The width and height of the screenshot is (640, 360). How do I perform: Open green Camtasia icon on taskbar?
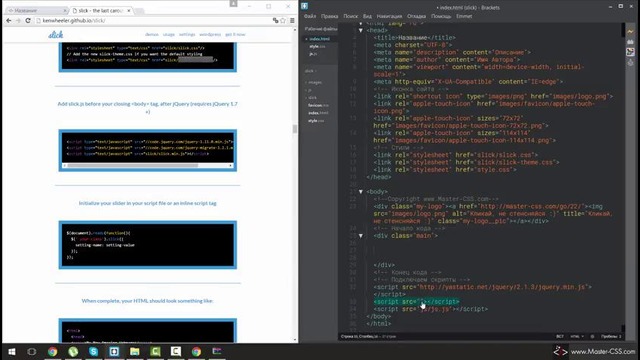(155, 351)
